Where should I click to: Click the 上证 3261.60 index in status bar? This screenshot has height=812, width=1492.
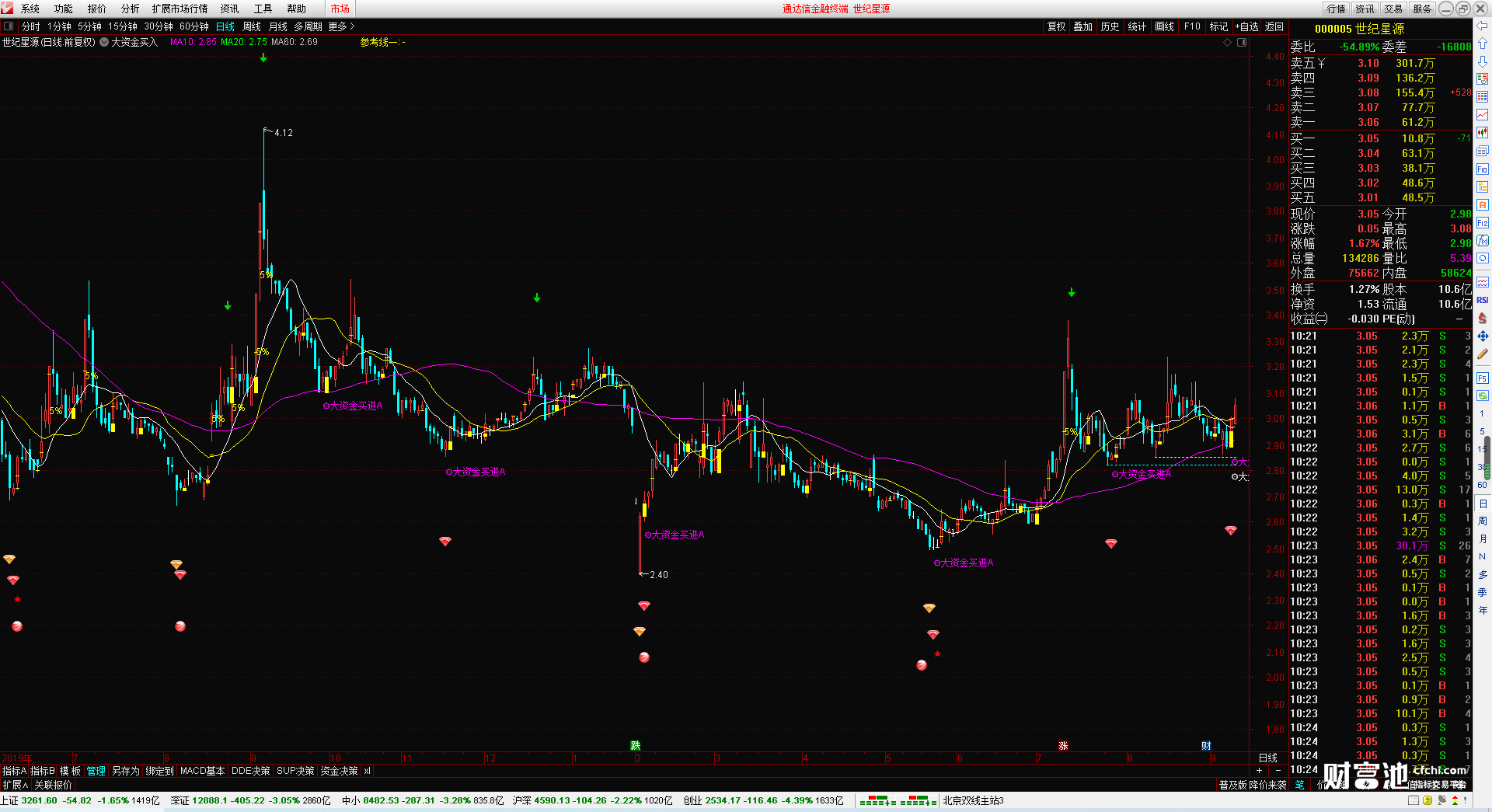click(80, 800)
